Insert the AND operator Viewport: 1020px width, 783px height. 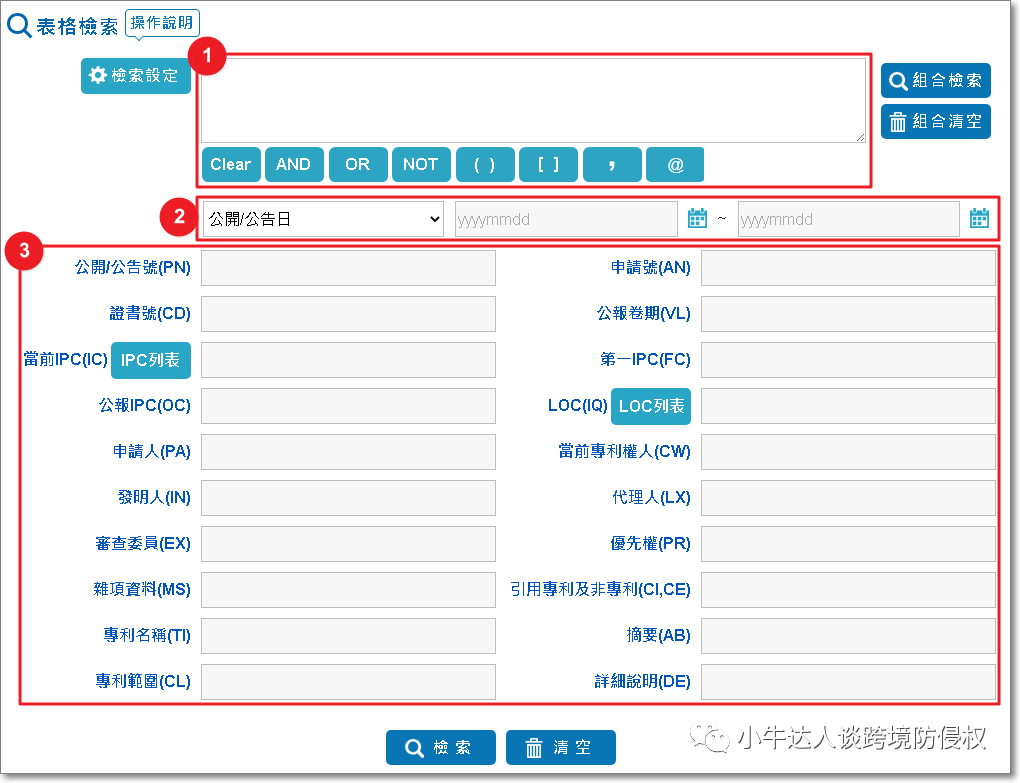[x=294, y=165]
